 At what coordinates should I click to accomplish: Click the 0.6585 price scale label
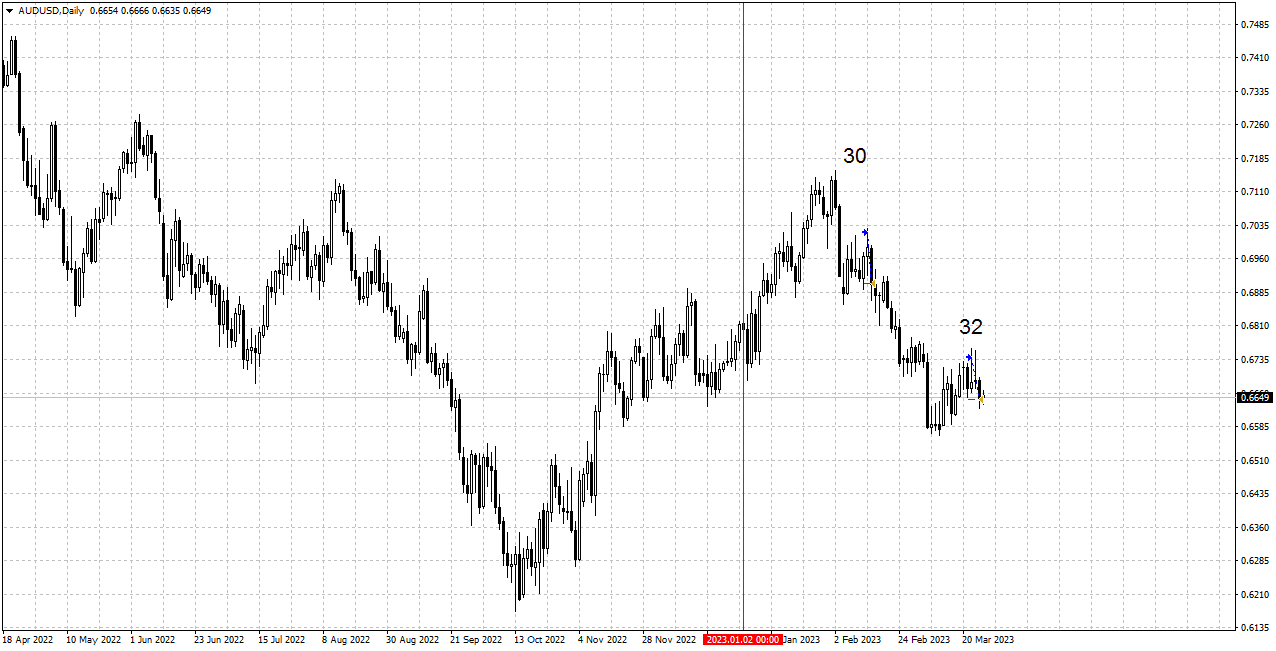(1254, 427)
